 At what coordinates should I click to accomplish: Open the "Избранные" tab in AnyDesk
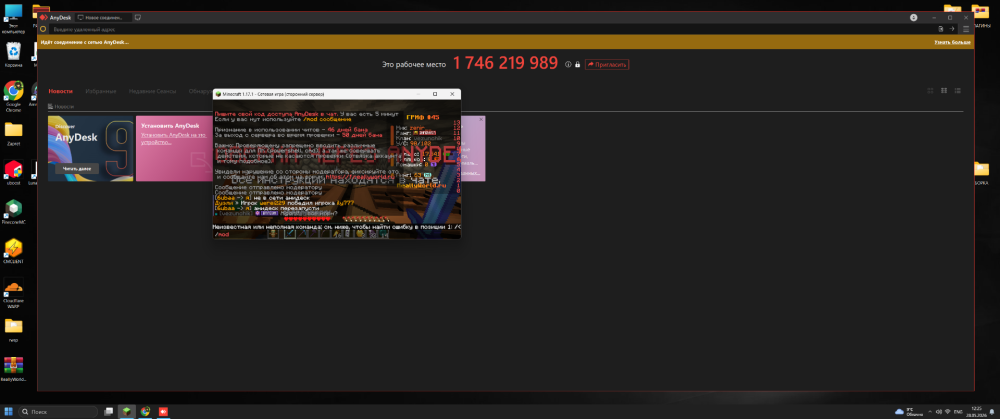tap(101, 91)
